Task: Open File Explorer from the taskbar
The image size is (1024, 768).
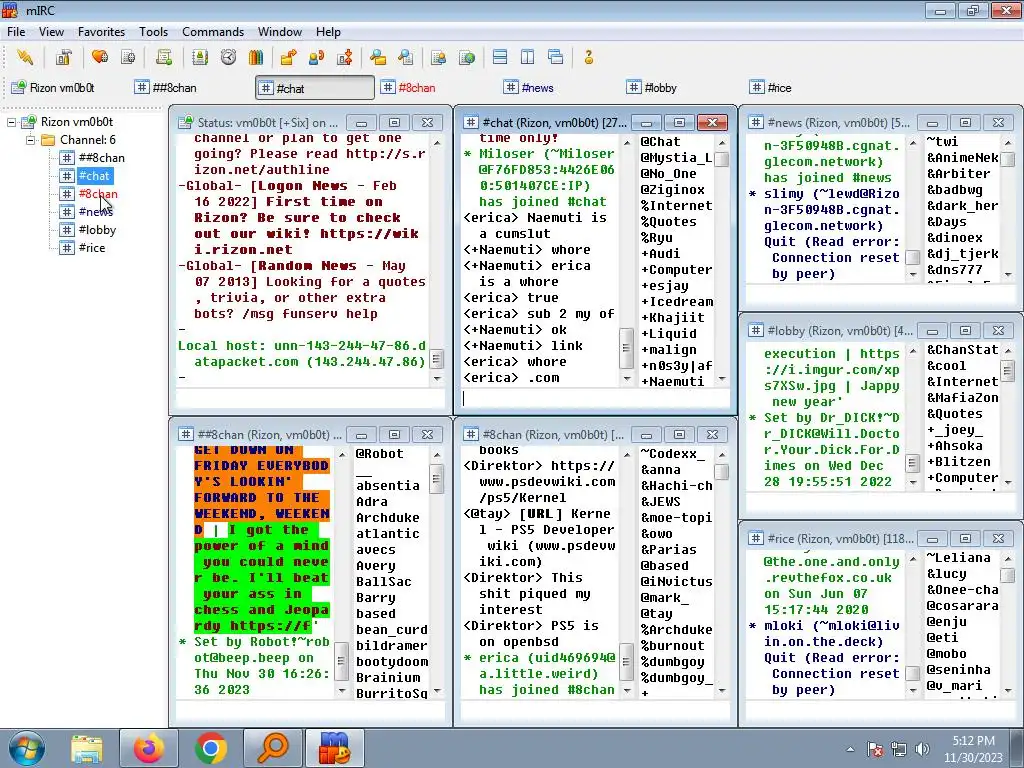Action: [87, 748]
